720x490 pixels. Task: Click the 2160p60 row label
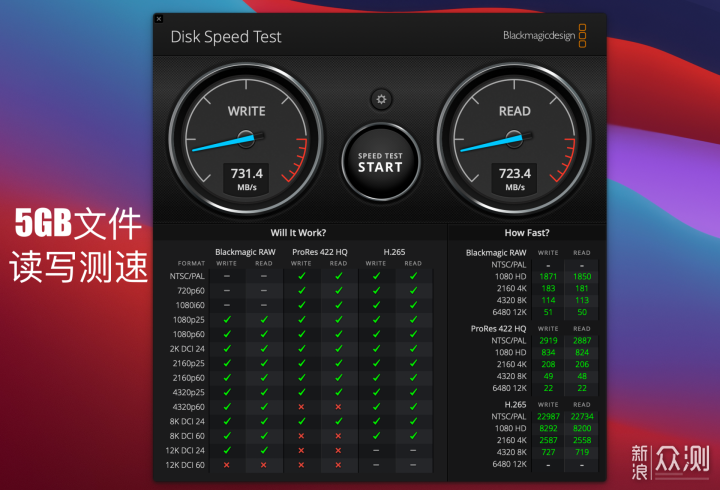pyautogui.click(x=189, y=378)
